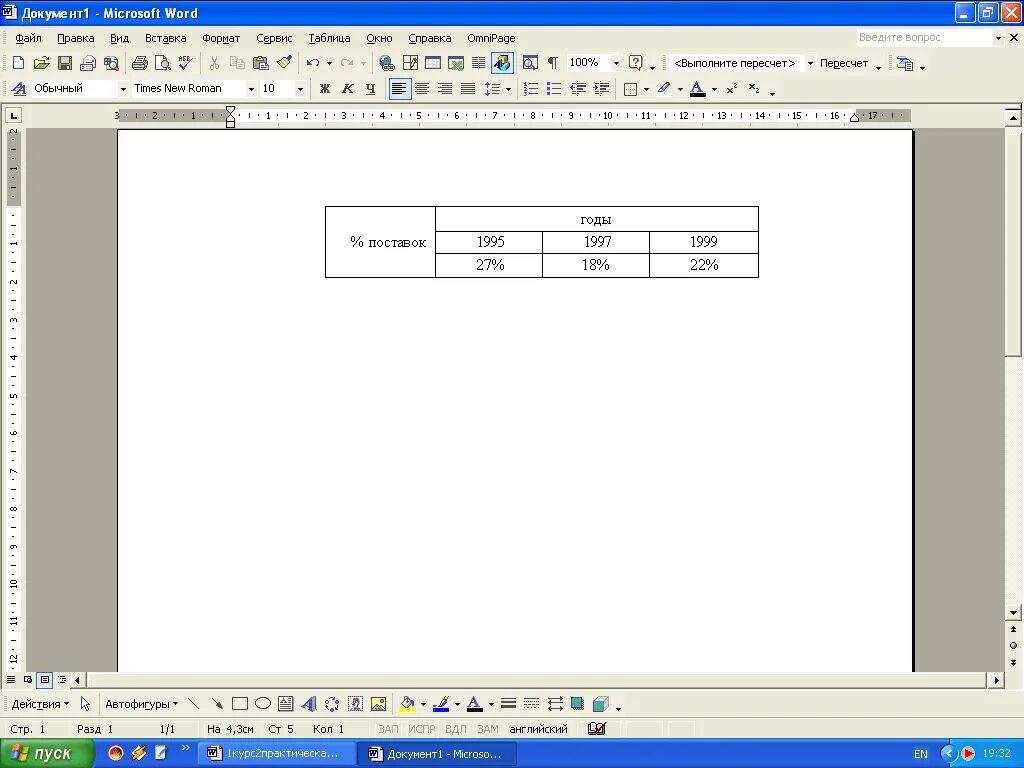Click пуск start button

pos(47,754)
